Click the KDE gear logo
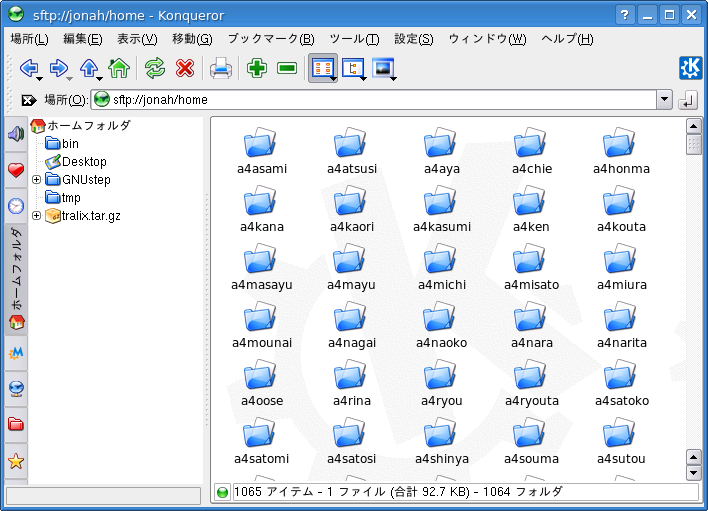 click(690, 68)
